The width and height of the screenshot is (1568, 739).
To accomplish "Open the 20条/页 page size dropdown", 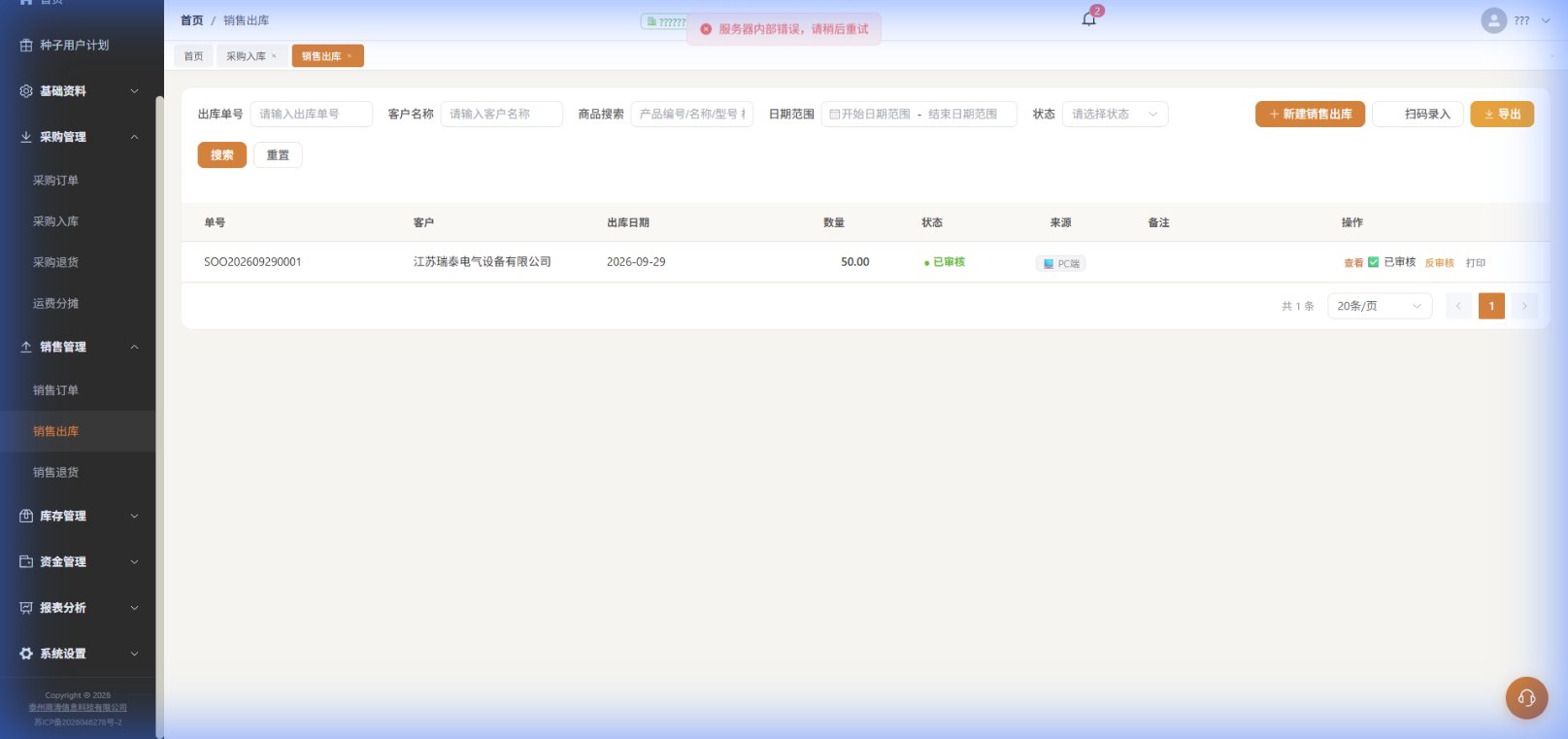I will (1380, 306).
